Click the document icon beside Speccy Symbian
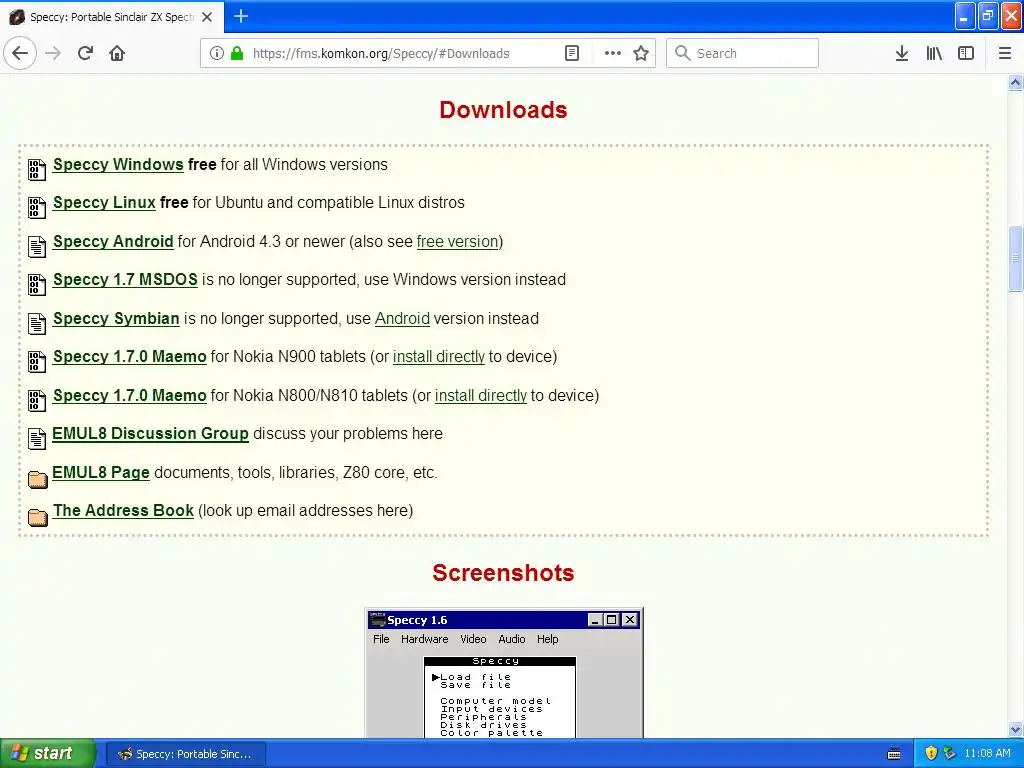This screenshot has width=1024, height=768. pos(37,323)
